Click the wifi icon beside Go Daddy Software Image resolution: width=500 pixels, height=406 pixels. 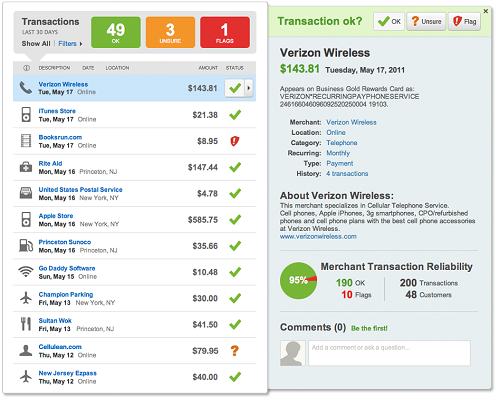[26, 272]
